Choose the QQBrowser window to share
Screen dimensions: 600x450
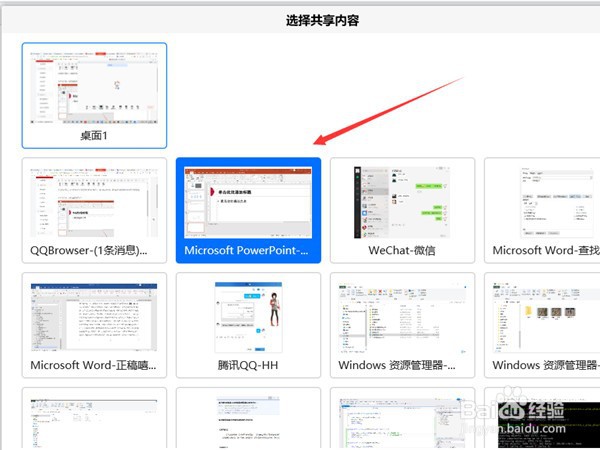[x=94, y=210]
